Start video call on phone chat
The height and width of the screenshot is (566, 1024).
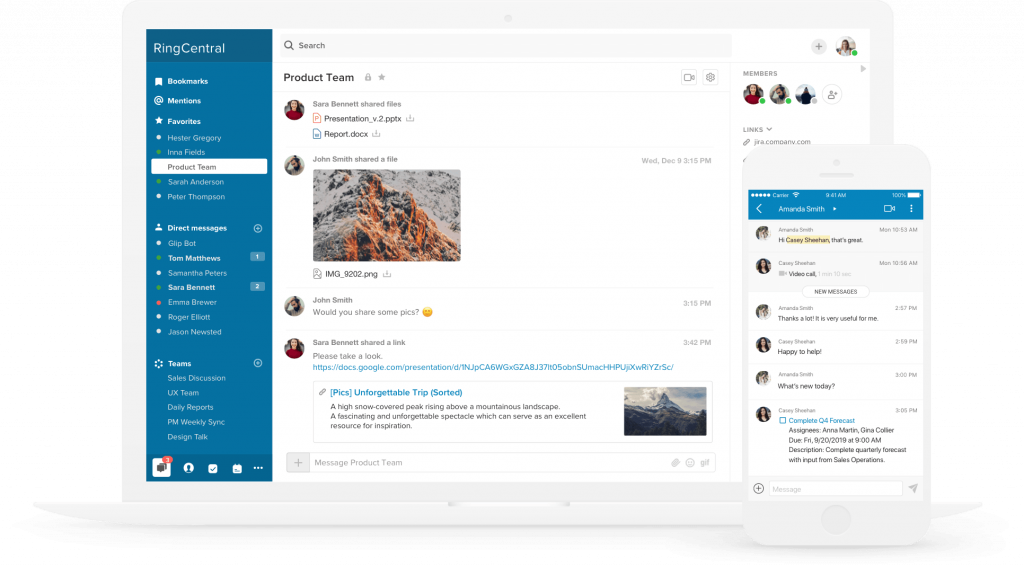point(889,209)
